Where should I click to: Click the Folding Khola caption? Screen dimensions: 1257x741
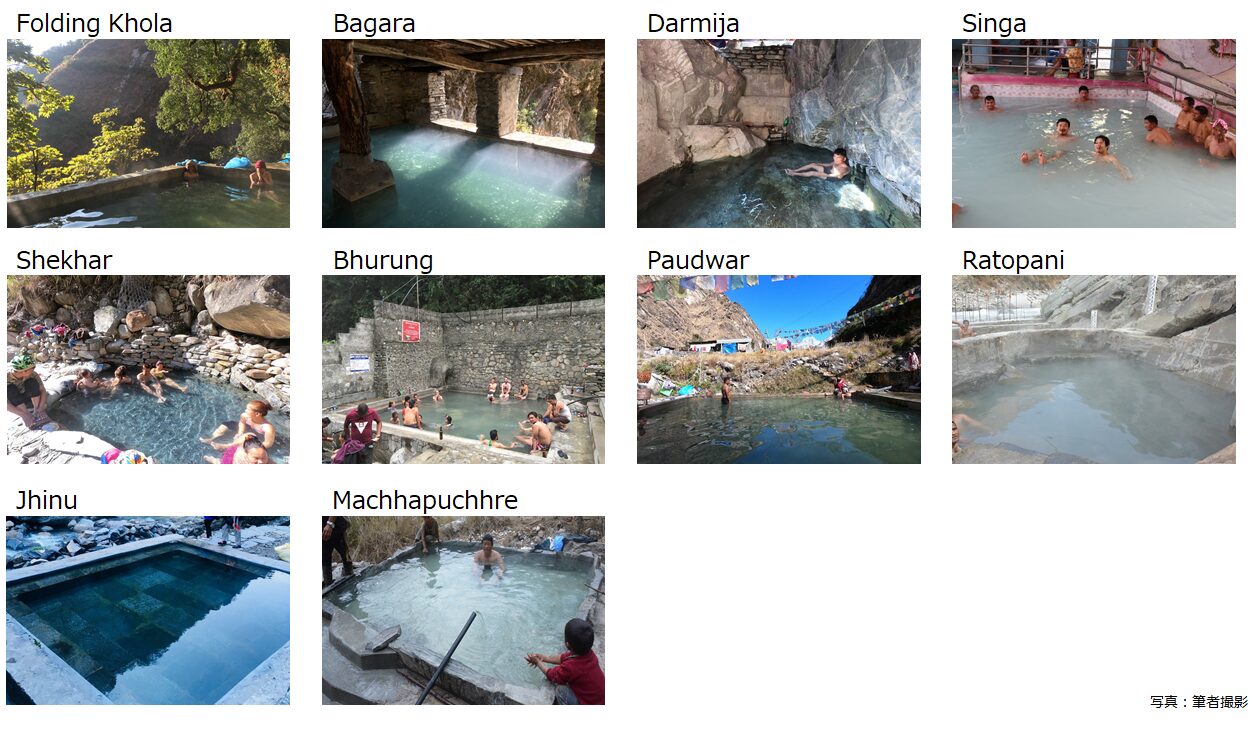pyautogui.click(x=94, y=24)
